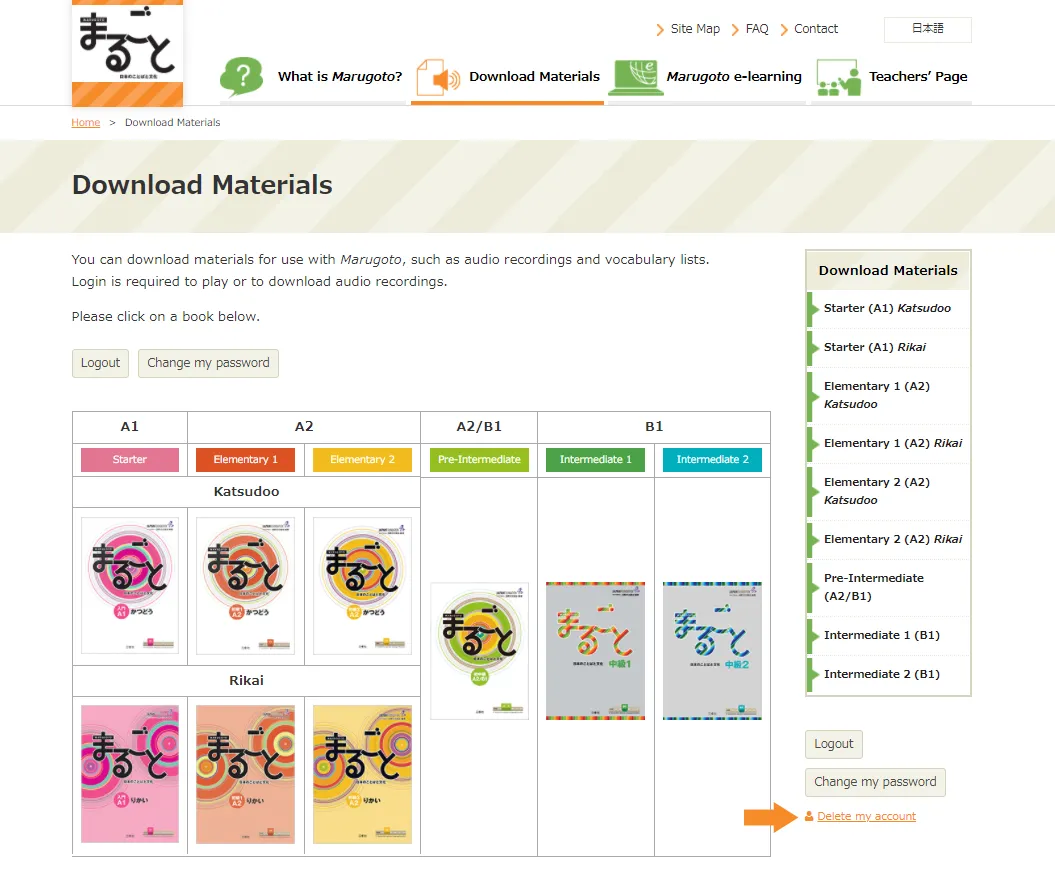
Task: Click the orange document and speaker icon
Action: tap(438, 77)
